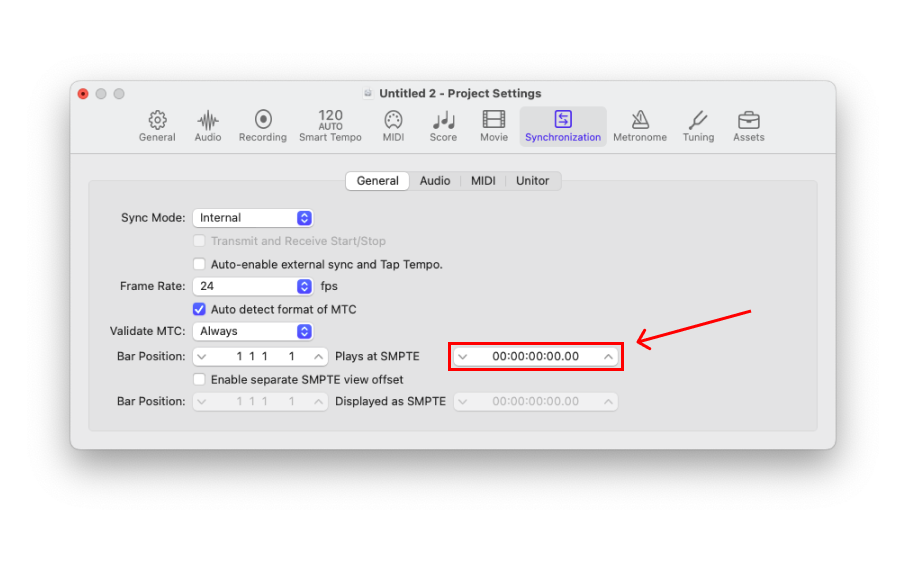The image size is (907, 563).
Task: Open the Tuning settings pane
Action: (698, 126)
